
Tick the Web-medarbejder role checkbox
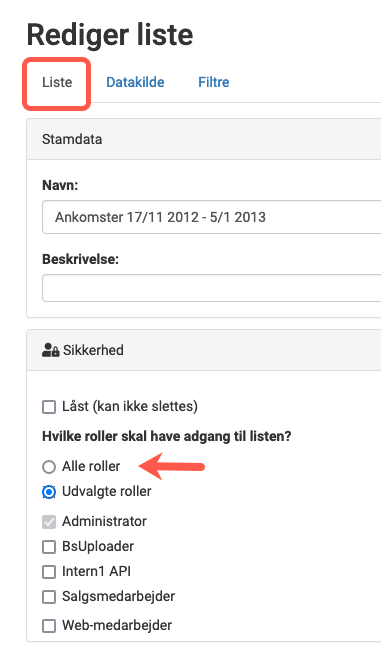click(49, 626)
